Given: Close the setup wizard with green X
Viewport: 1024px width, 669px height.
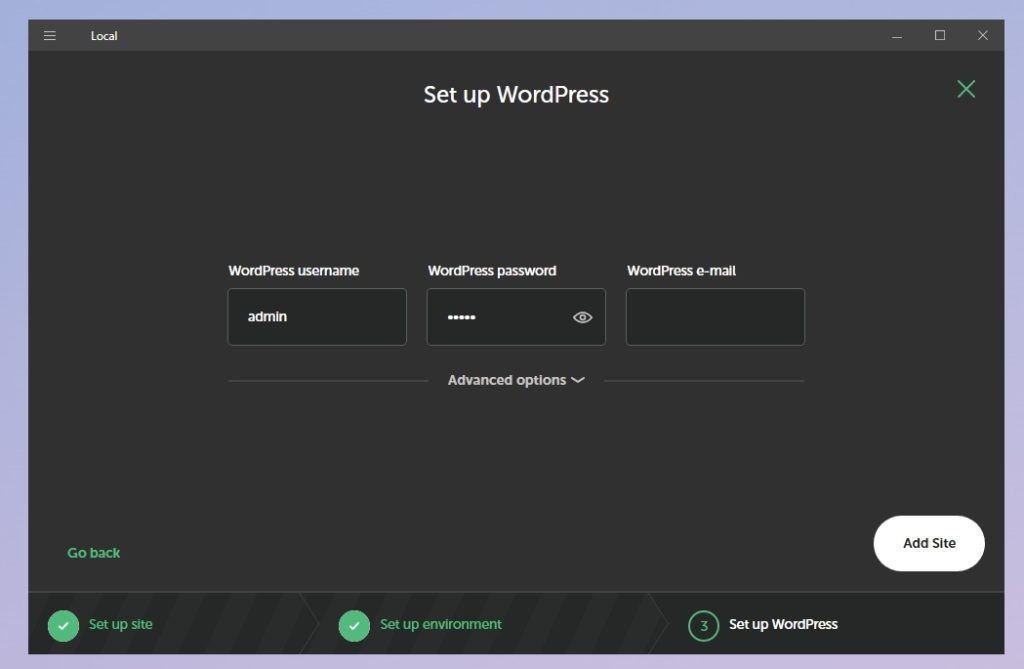Looking at the screenshot, I should (966, 89).
